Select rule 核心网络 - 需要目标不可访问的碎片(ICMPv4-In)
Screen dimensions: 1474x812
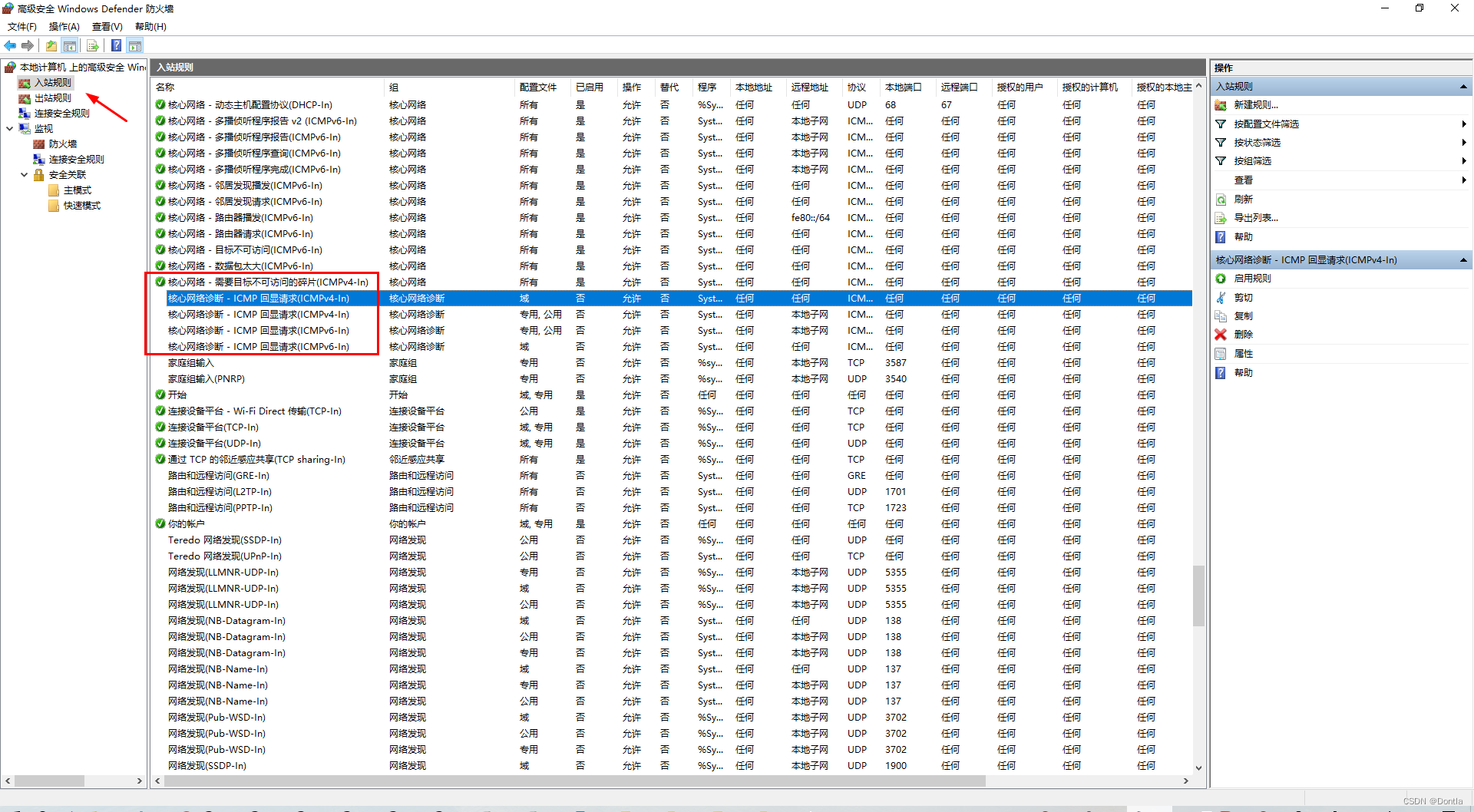(268, 282)
